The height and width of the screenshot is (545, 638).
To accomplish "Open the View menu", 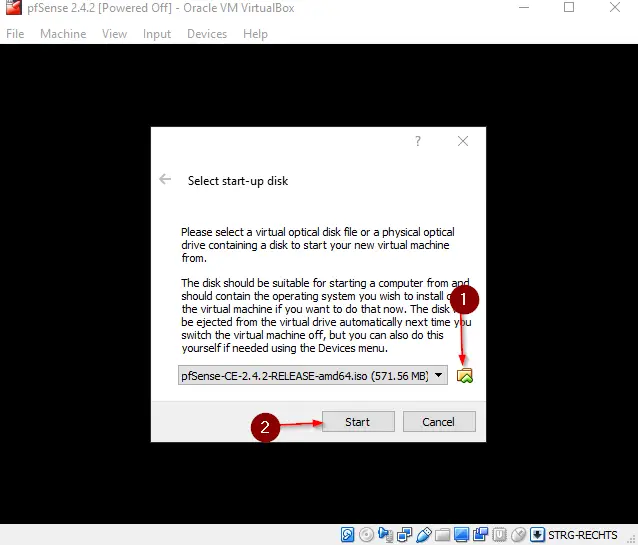I will coord(114,34).
